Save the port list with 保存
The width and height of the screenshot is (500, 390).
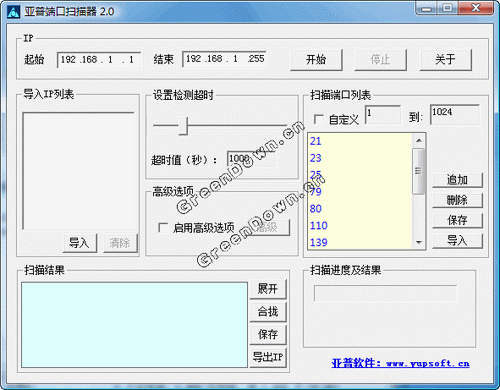point(457,220)
